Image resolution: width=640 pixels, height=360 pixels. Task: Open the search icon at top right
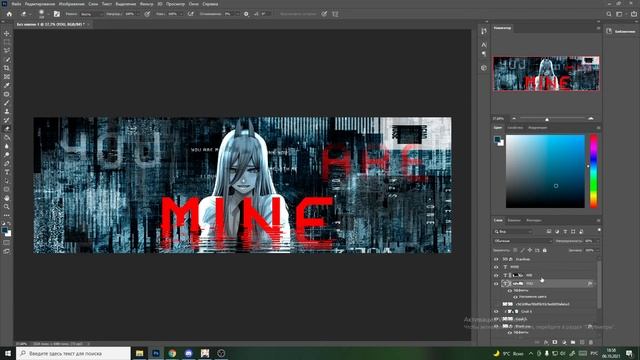point(609,14)
